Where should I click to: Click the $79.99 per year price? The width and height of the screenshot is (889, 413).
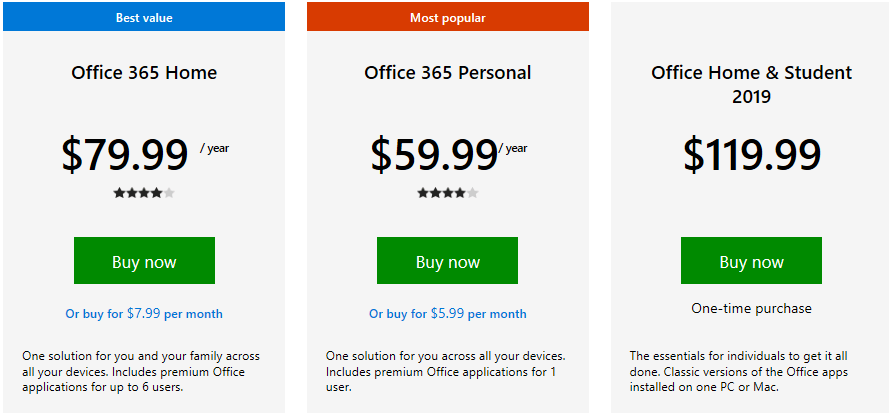(x=145, y=154)
